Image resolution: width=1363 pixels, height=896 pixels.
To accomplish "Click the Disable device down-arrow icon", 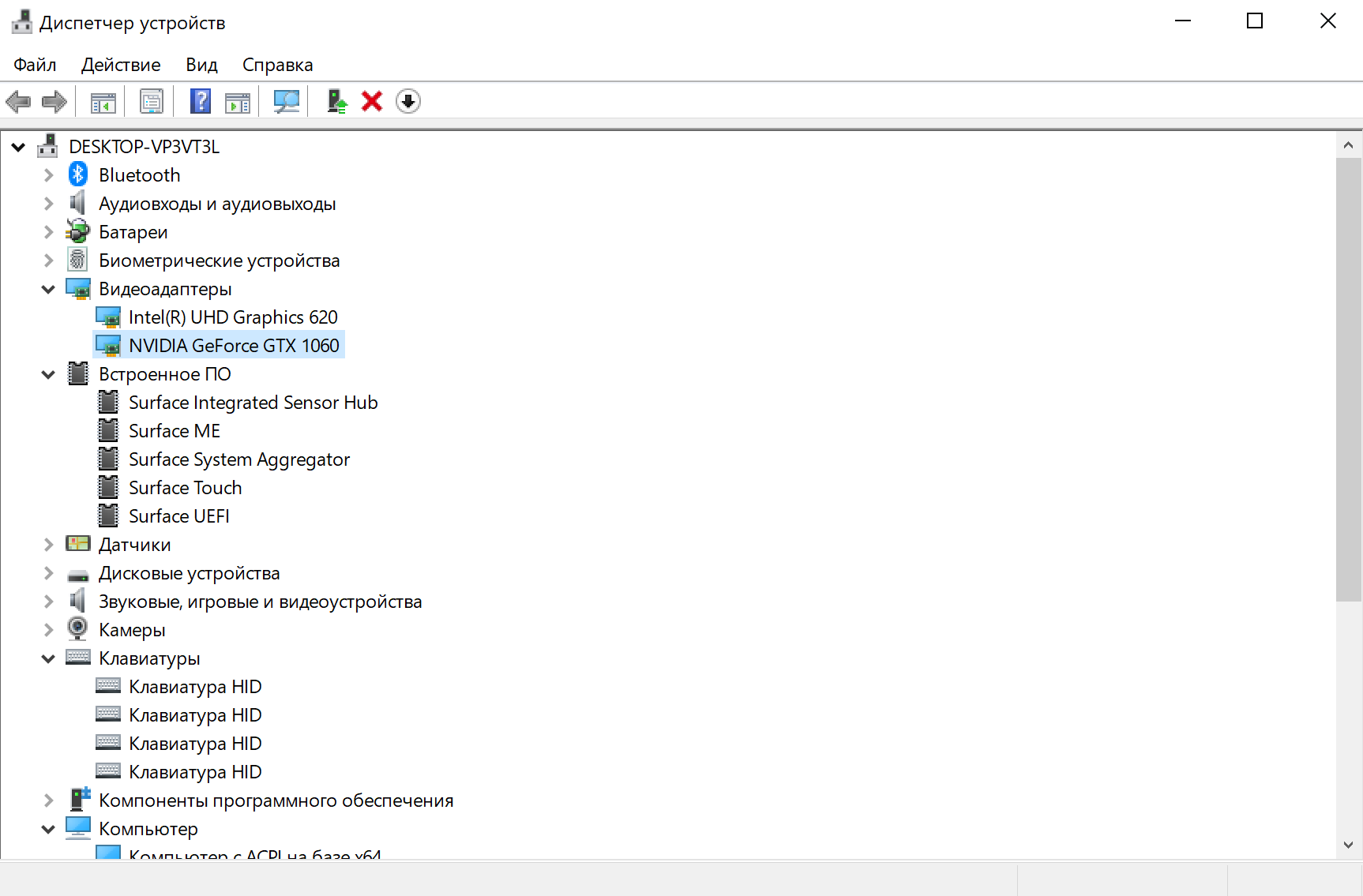I will point(408,101).
